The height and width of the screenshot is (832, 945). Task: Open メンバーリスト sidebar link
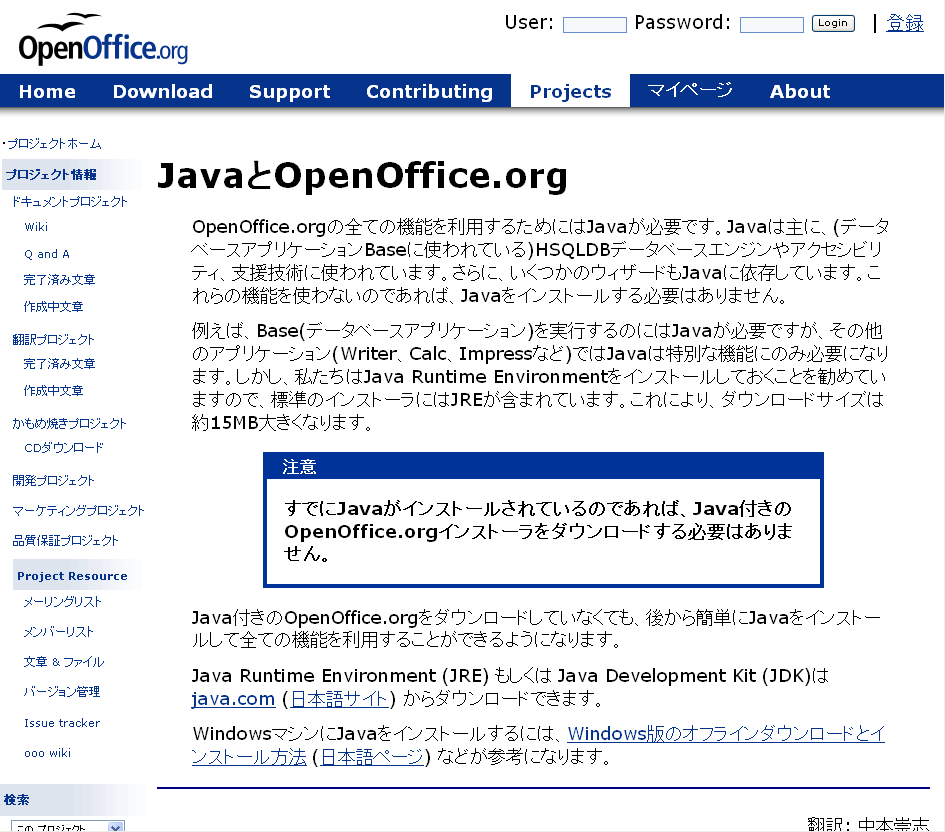pyautogui.click(x=58, y=632)
